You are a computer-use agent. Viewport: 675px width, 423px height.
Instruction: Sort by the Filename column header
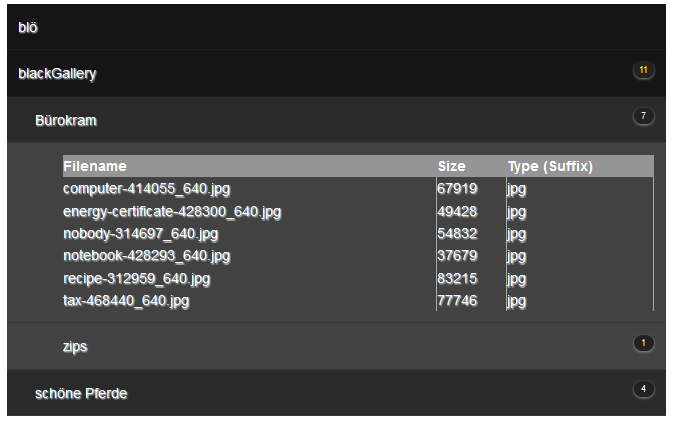click(x=95, y=166)
